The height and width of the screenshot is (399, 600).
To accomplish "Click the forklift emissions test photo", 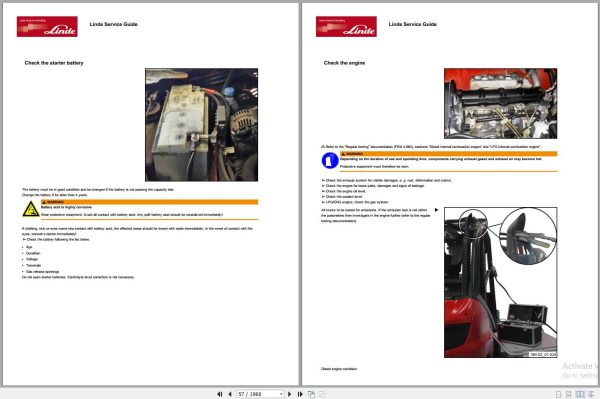I will coord(501,283).
